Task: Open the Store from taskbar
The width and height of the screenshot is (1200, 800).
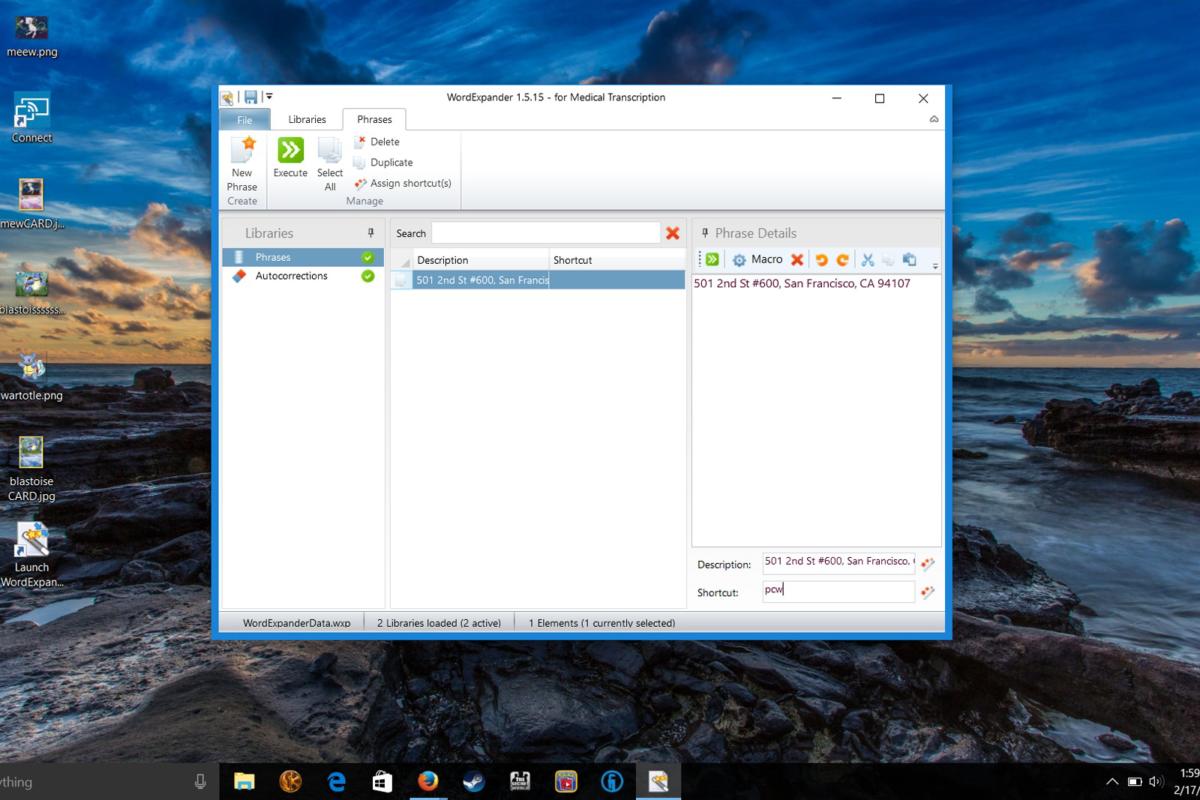Action: pyautogui.click(x=382, y=781)
